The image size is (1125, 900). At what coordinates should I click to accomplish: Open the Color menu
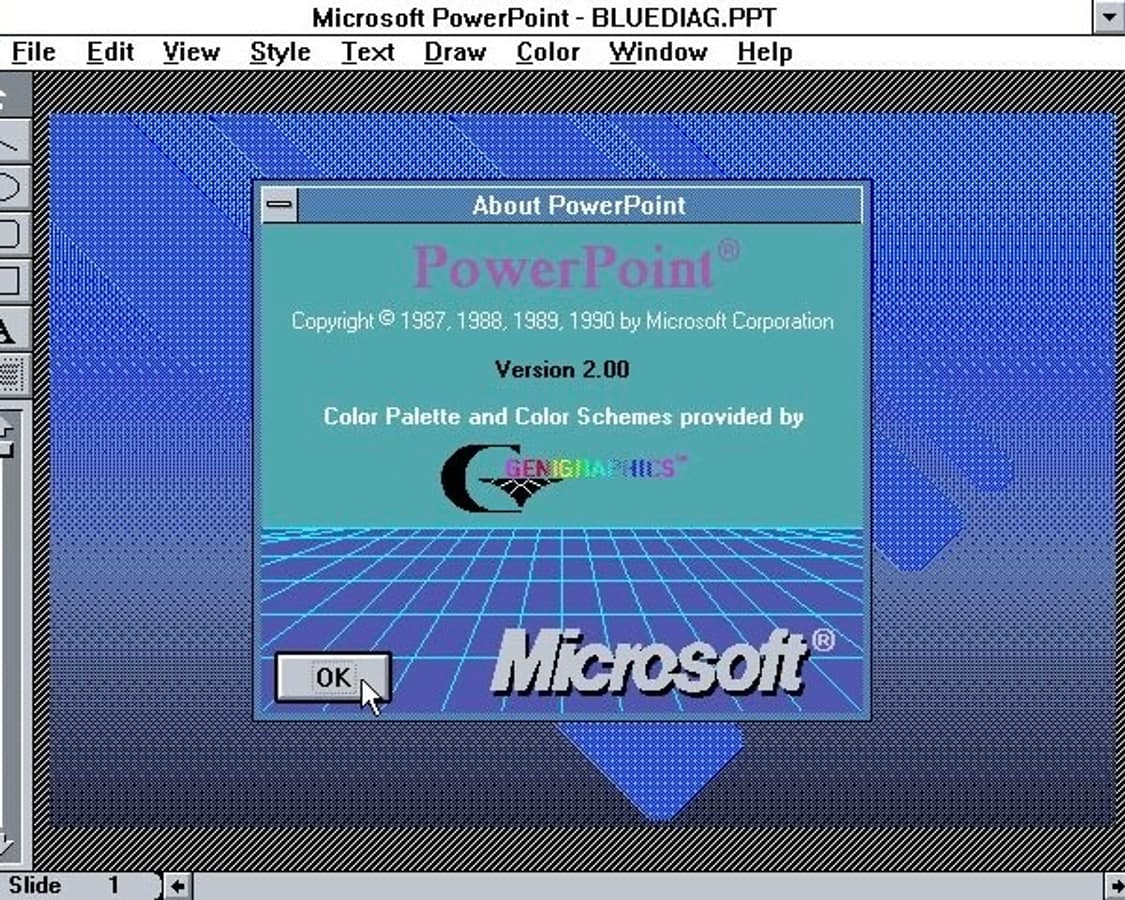click(x=547, y=51)
